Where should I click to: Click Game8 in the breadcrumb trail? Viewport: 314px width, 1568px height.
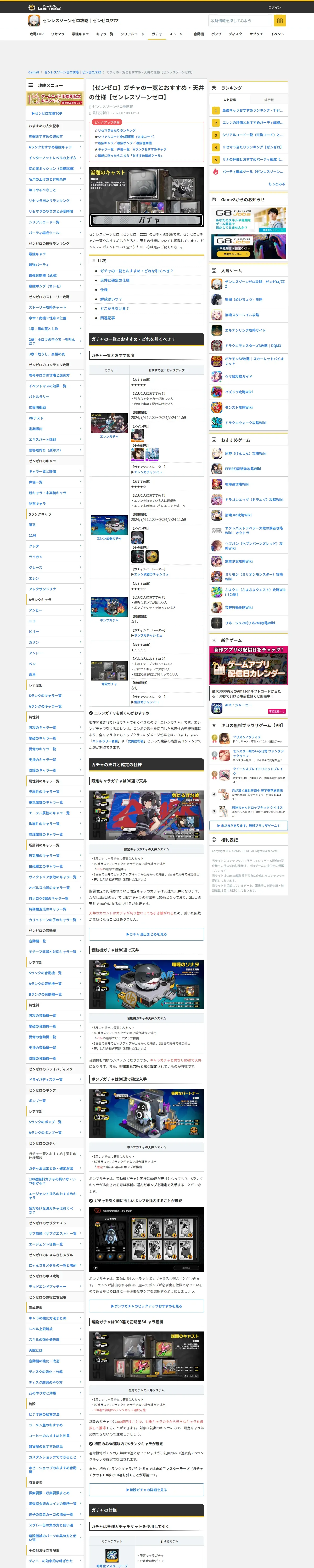33,72
